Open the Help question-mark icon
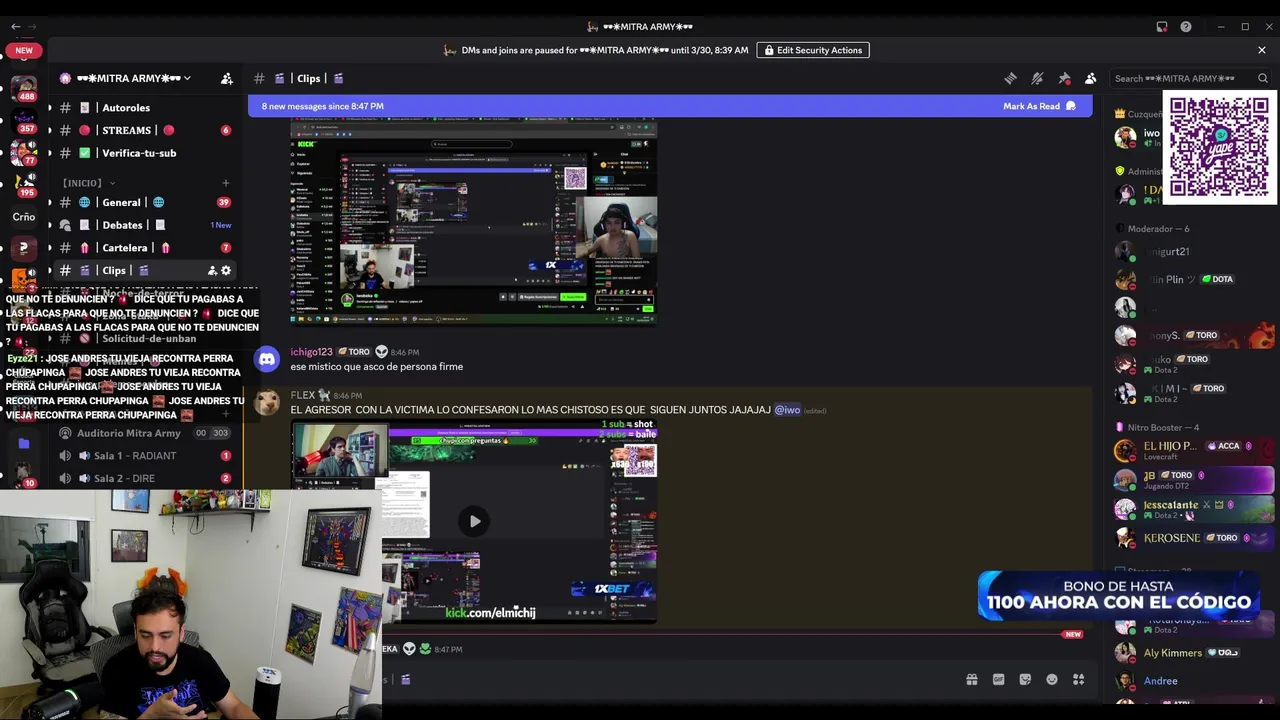 pyautogui.click(x=1186, y=27)
